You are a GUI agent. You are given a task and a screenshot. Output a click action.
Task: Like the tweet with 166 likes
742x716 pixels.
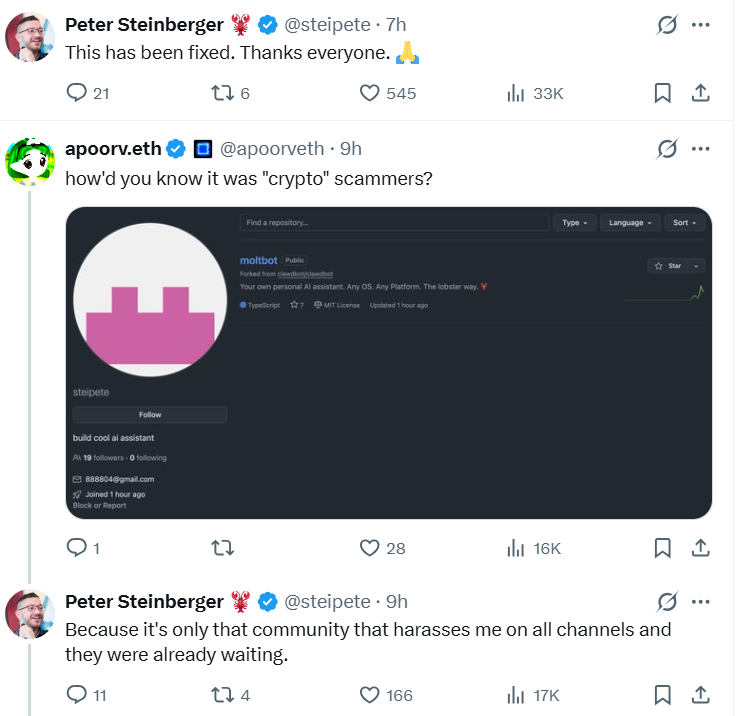(x=370, y=694)
